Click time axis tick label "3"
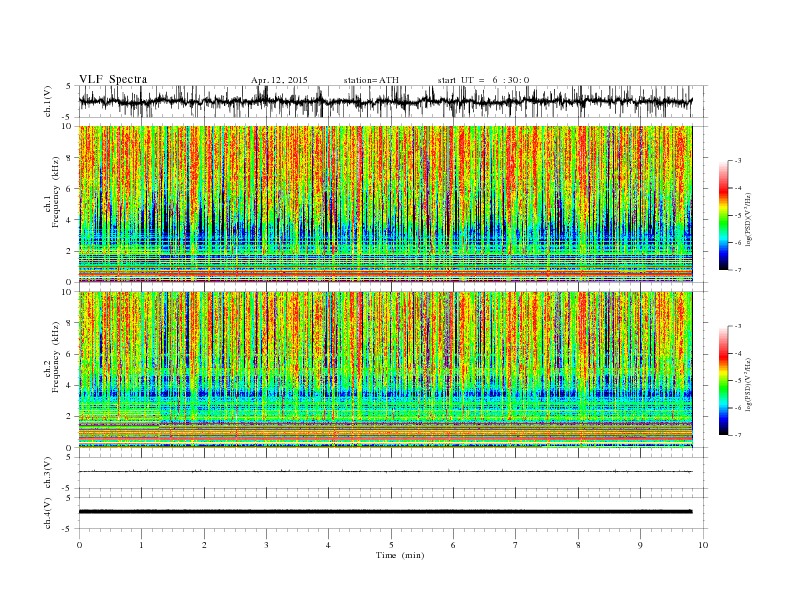 266,545
